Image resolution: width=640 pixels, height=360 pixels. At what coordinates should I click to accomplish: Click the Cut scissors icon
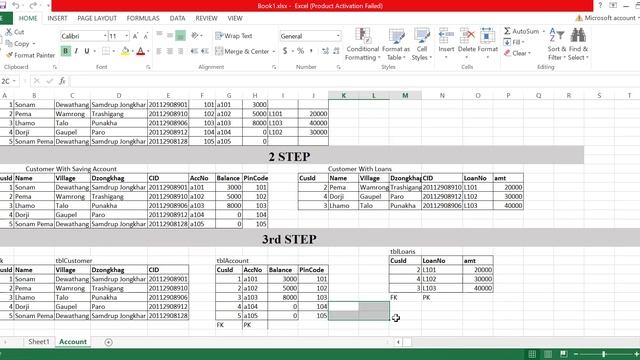tap(9, 32)
